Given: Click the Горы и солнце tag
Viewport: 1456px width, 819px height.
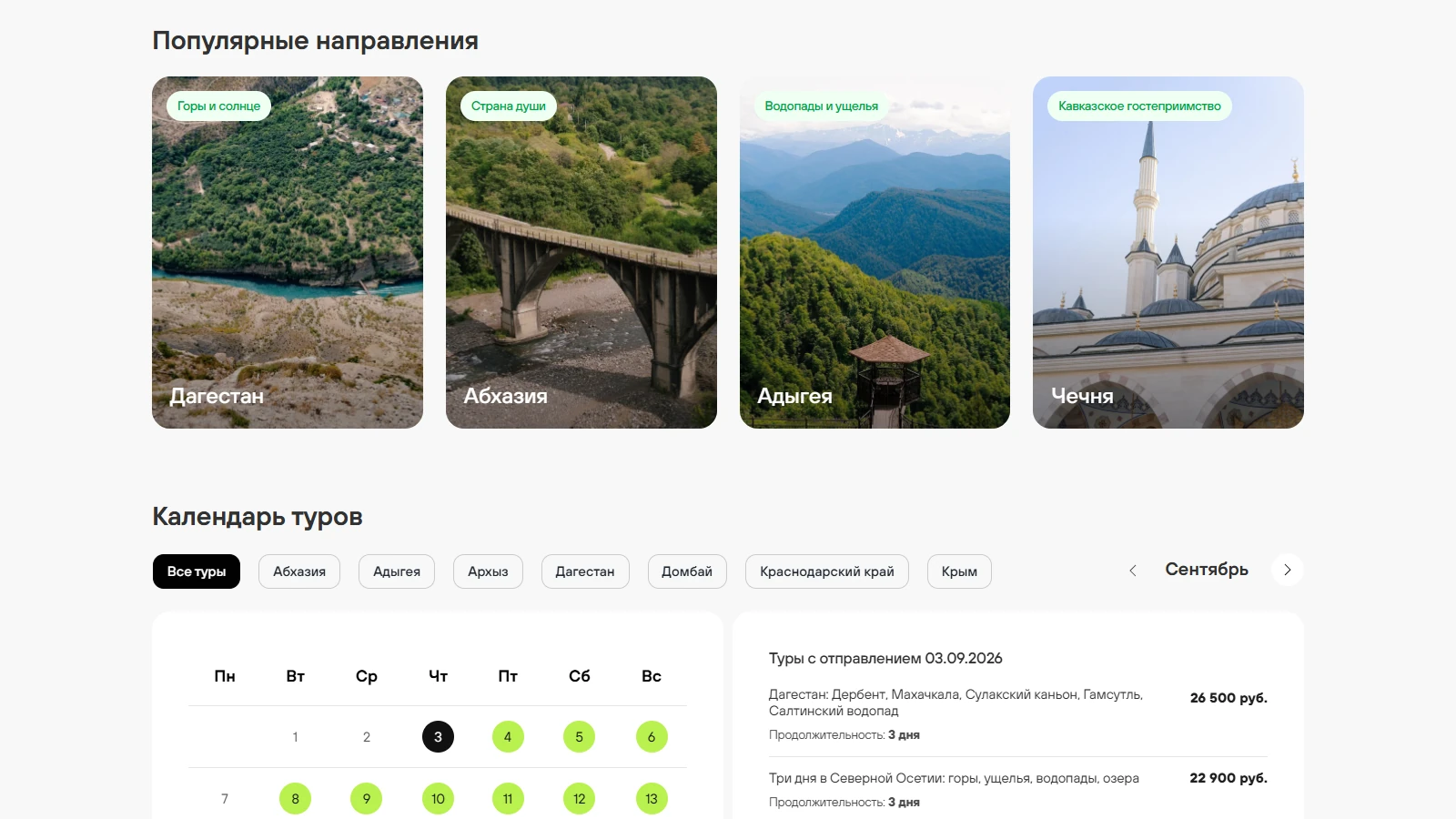Looking at the screenshot, I should [x=218, y=106].
